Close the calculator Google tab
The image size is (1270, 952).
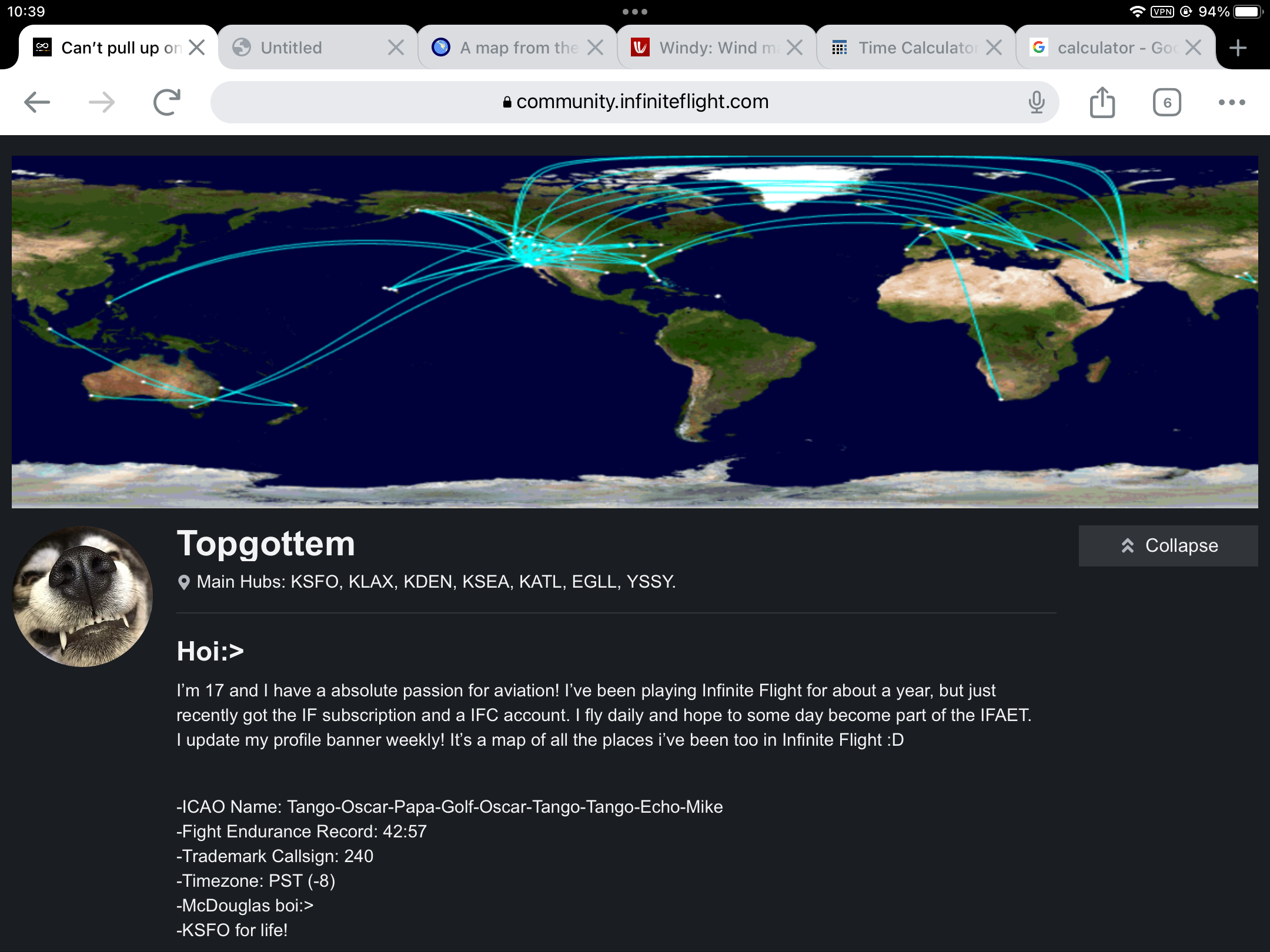(1193, 48)
